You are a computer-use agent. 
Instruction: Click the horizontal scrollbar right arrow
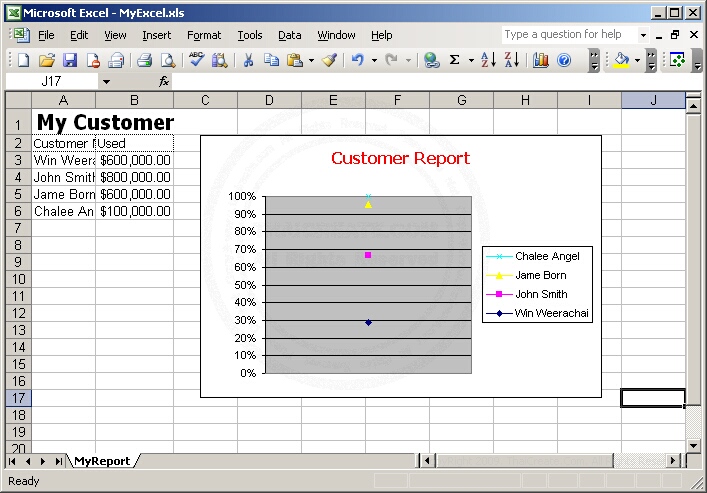point(673,461)
